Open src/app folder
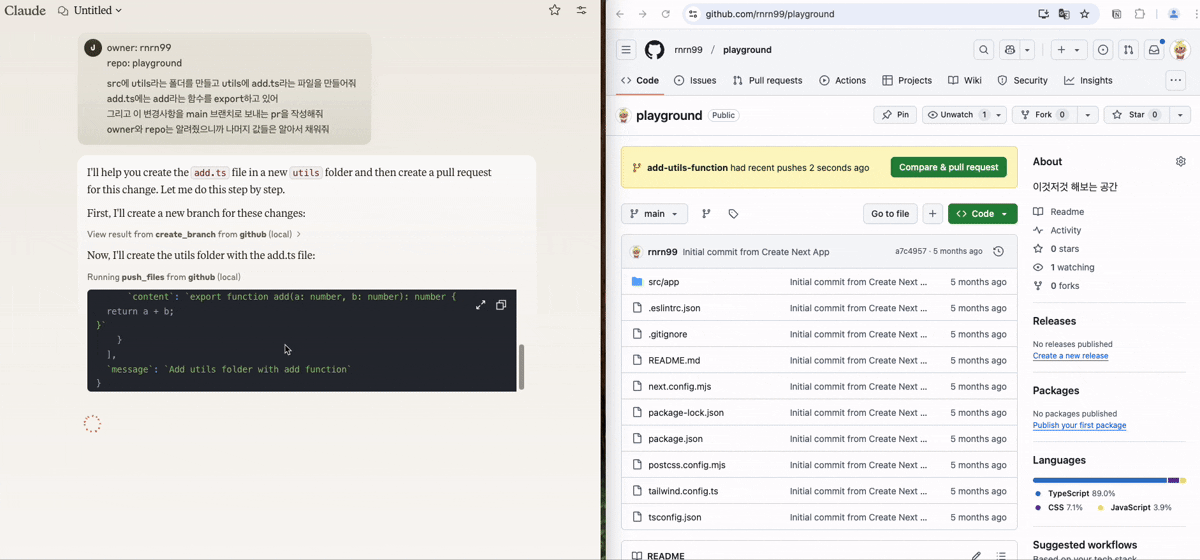This screenshot has width=1200, height=560. pyautogui.click(x=663, y=282)
